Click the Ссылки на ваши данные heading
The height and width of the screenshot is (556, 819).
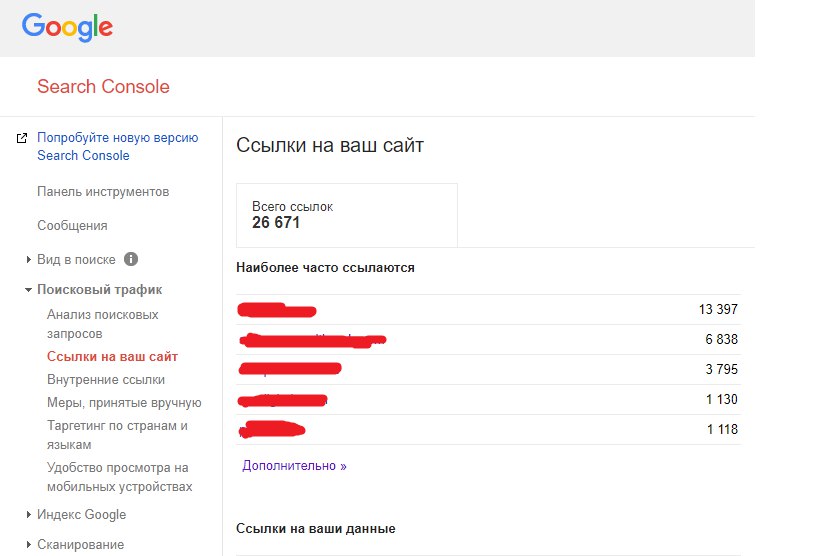click(315, 528)
